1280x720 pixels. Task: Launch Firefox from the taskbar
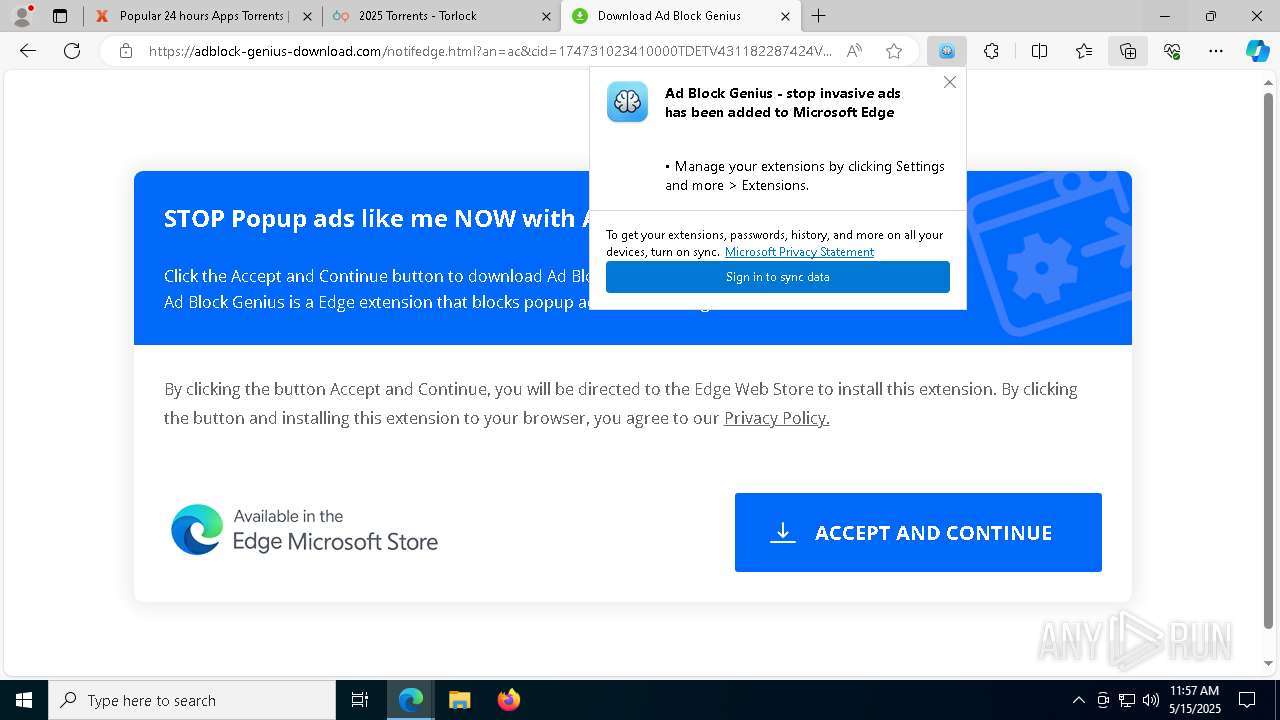[508, 700]
